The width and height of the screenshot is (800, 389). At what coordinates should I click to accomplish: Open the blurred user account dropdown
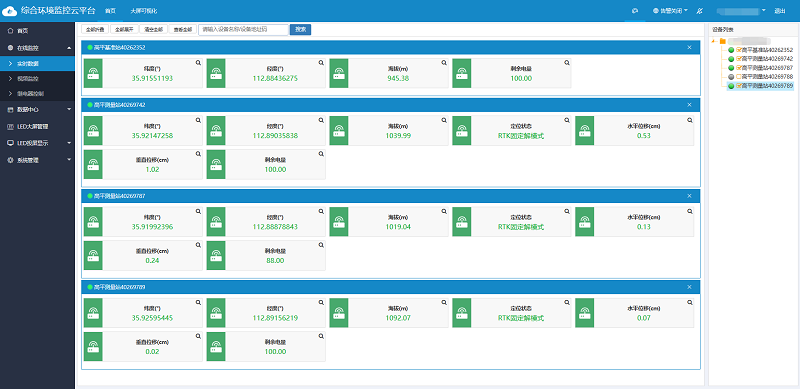(741, 10)
